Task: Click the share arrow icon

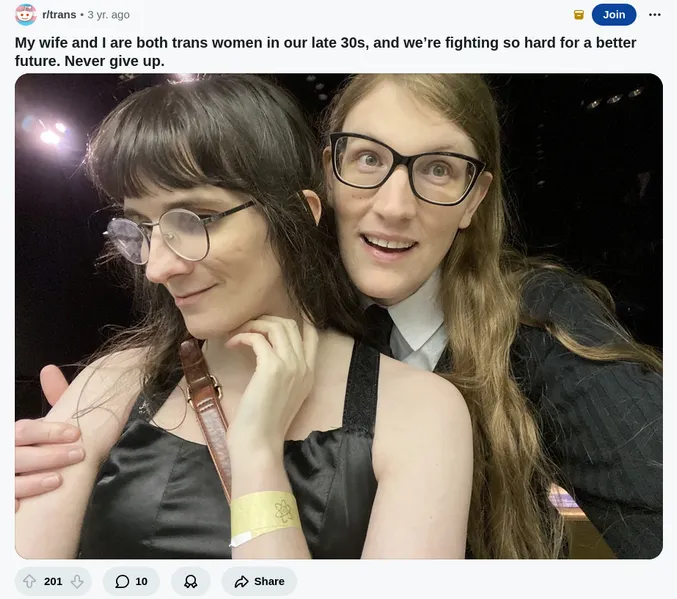Action: click(x=241, y=581)
